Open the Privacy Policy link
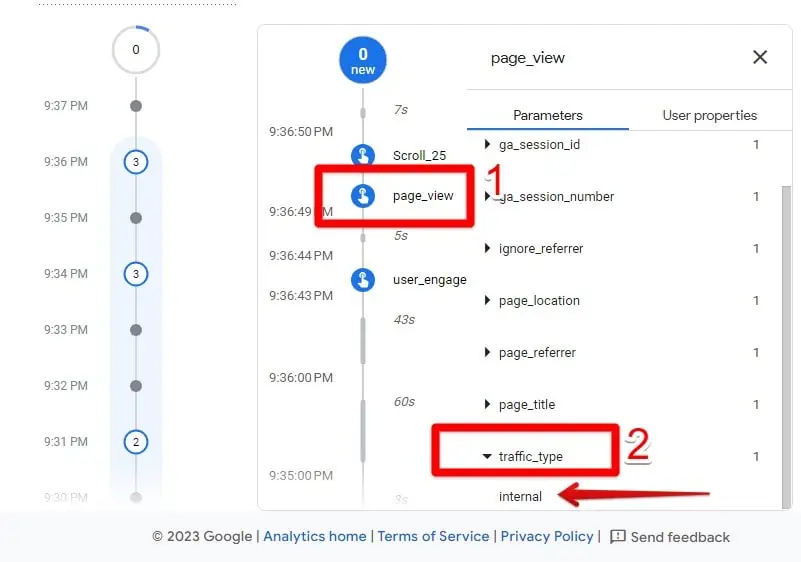Viewport: 801px width, 562px height. point(547,537)
